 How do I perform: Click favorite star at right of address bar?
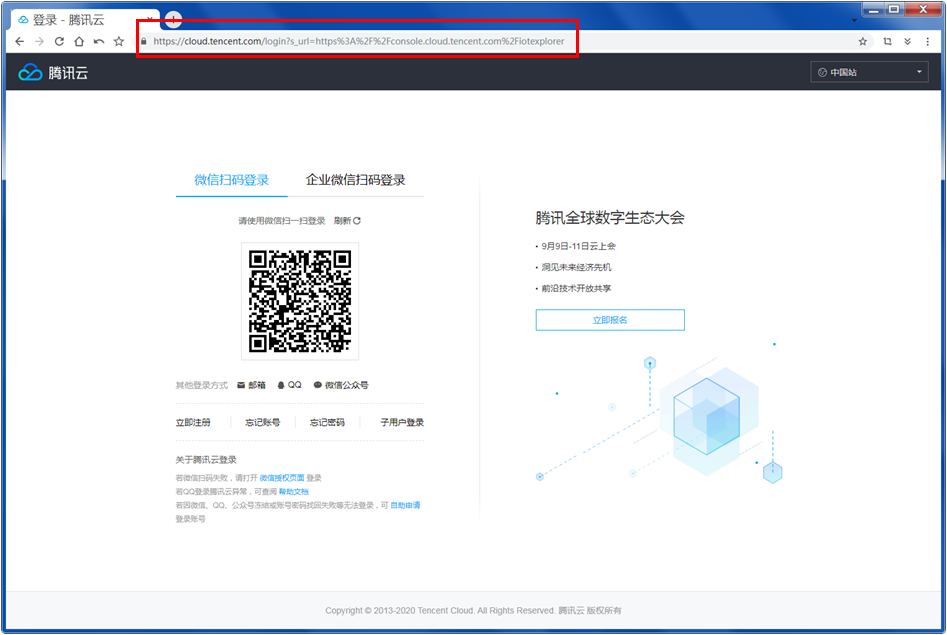[x=862, y=41]
